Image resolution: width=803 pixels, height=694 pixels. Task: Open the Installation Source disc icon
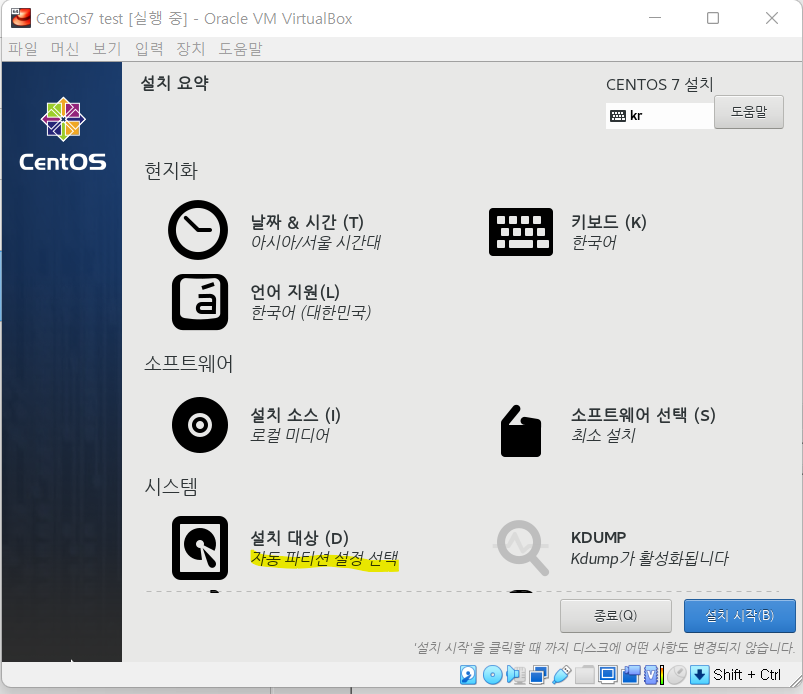(x=200, y=425)
